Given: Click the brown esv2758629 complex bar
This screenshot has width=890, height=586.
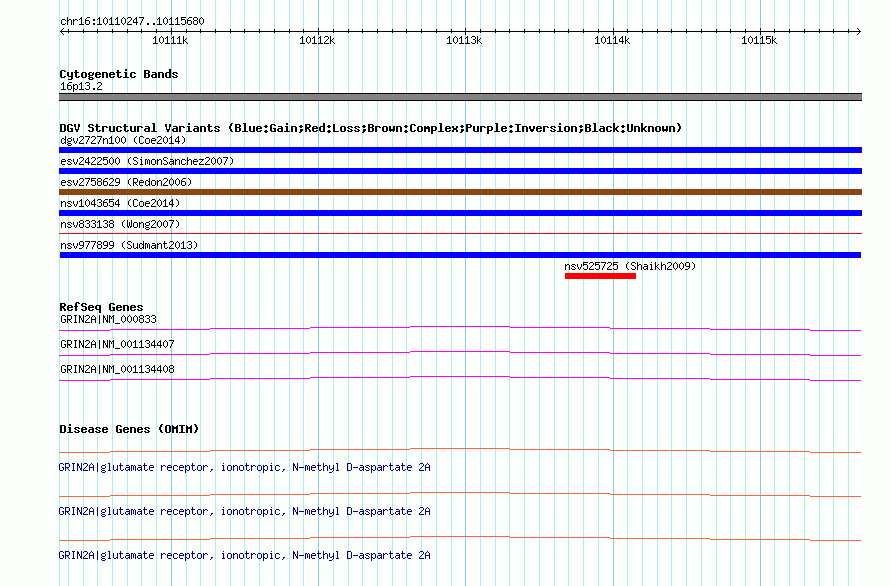Looking at the screenshot, I should click(x=460, y=192).
